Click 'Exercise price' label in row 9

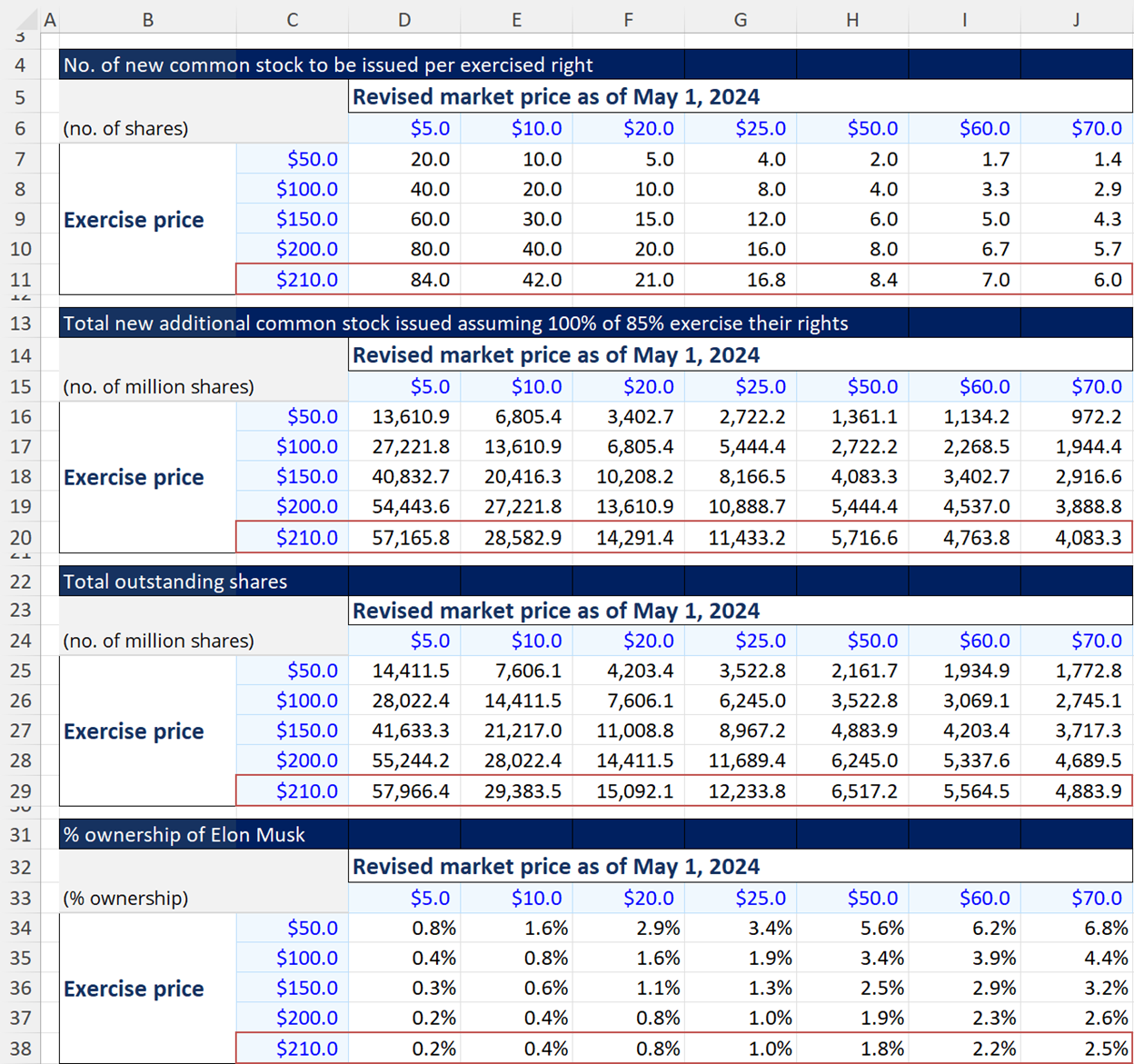(134, 220)
